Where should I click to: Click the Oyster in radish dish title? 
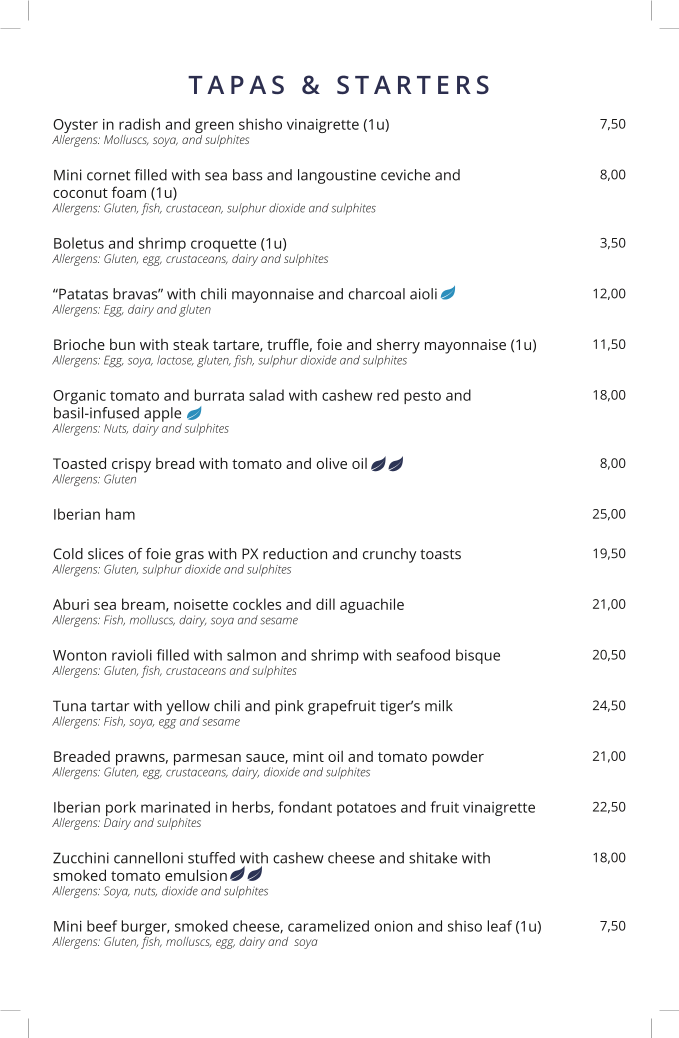221,125
